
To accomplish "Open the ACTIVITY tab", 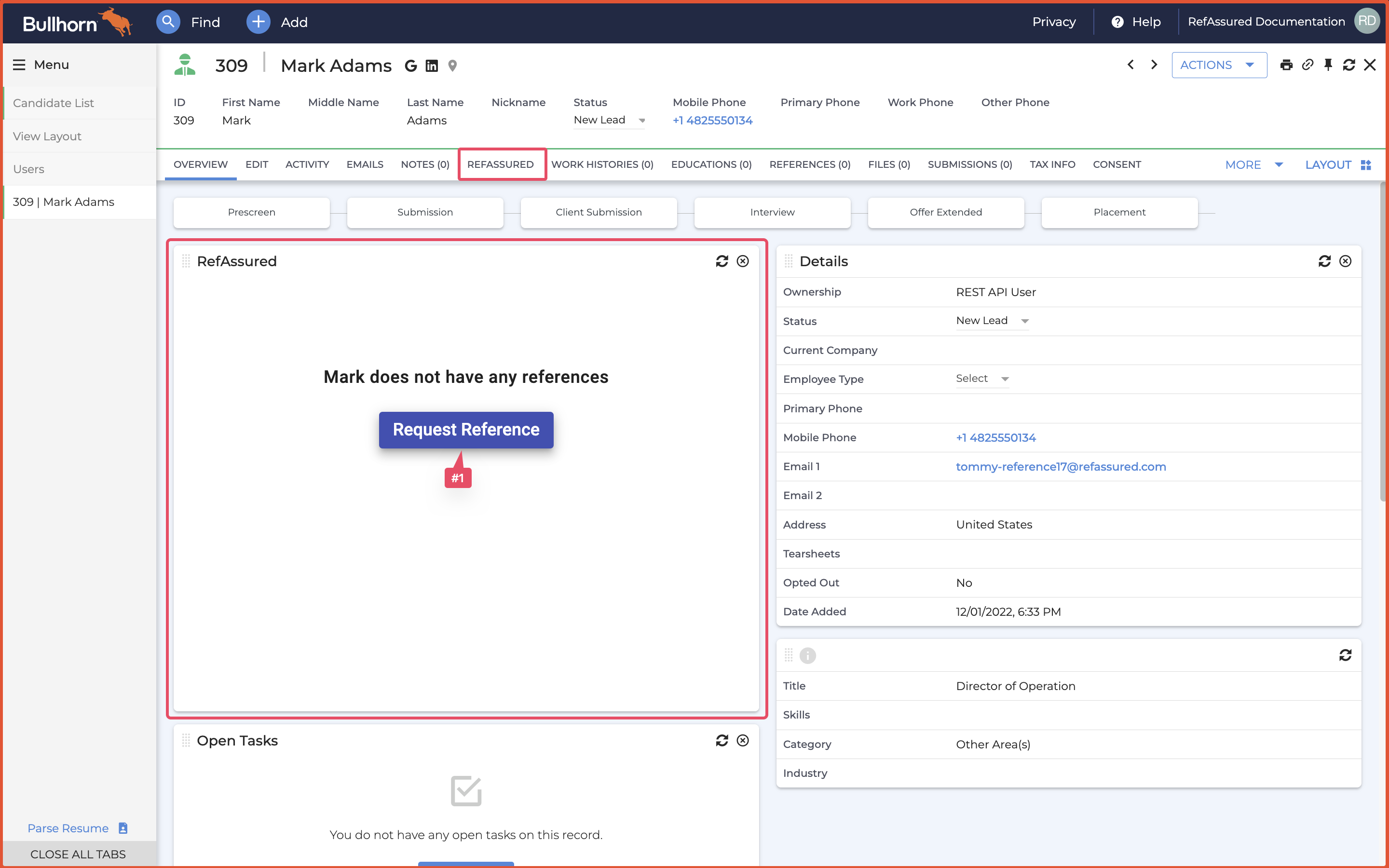I will click(307, 165).
